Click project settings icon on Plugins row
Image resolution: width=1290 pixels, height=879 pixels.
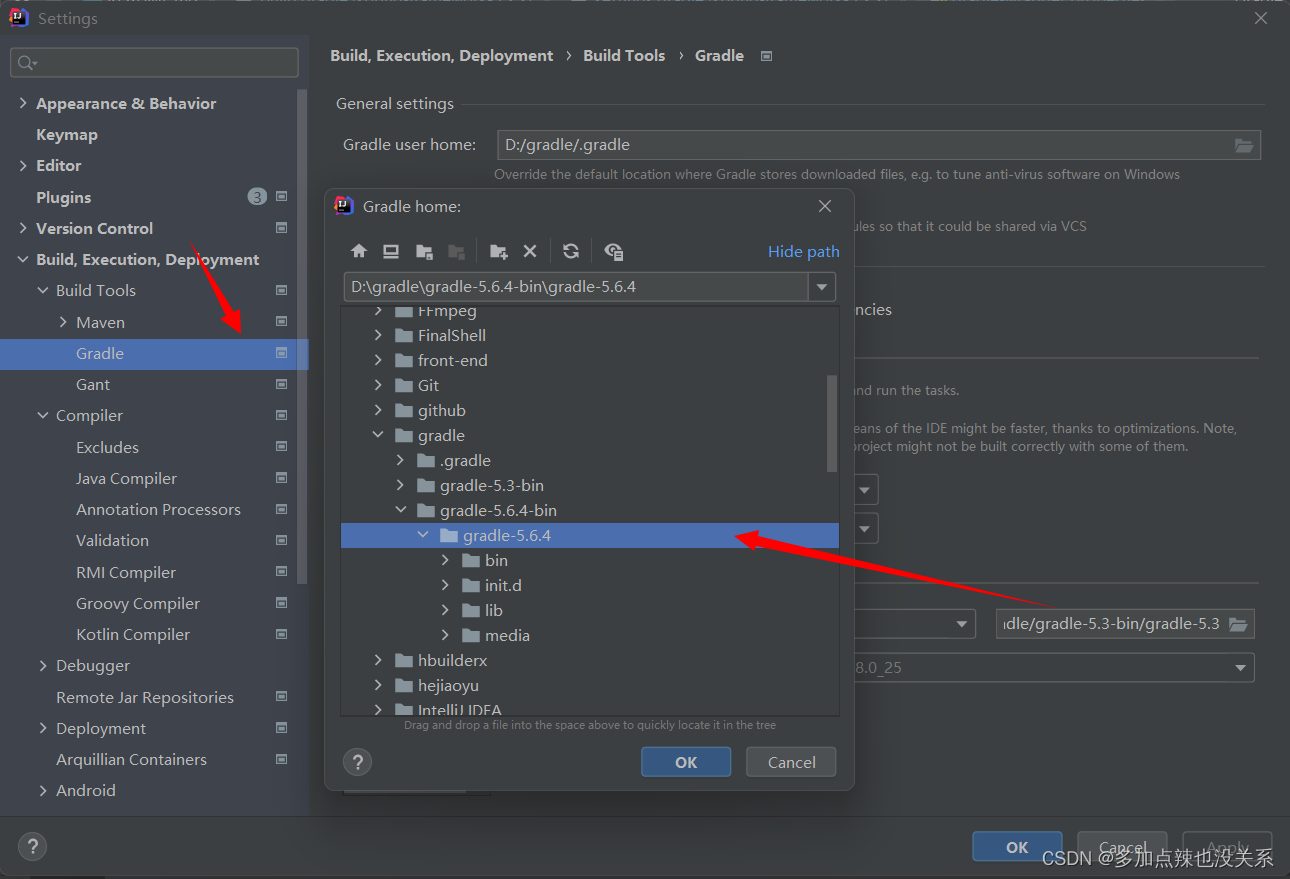(281, 197)
